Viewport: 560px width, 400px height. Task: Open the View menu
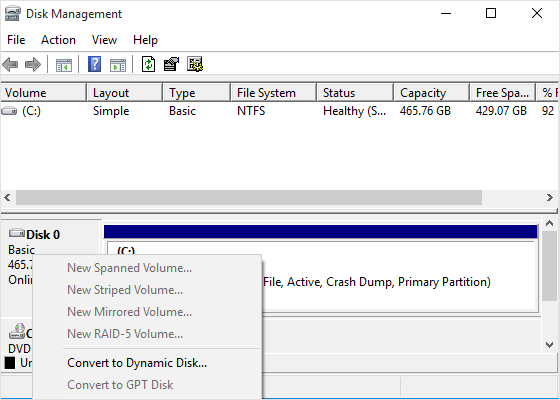[x=104, y=40]
